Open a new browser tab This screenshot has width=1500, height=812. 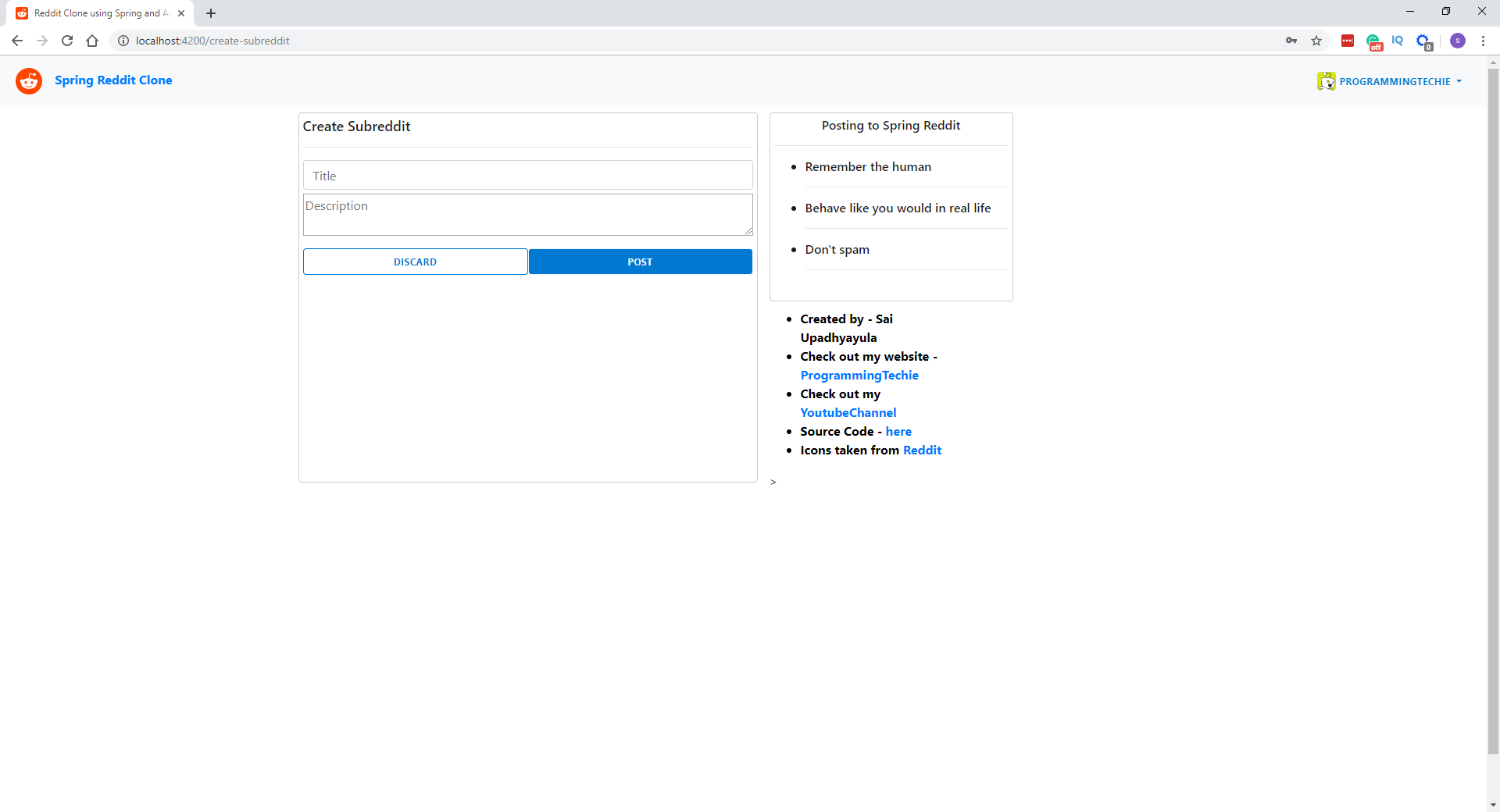211,12
